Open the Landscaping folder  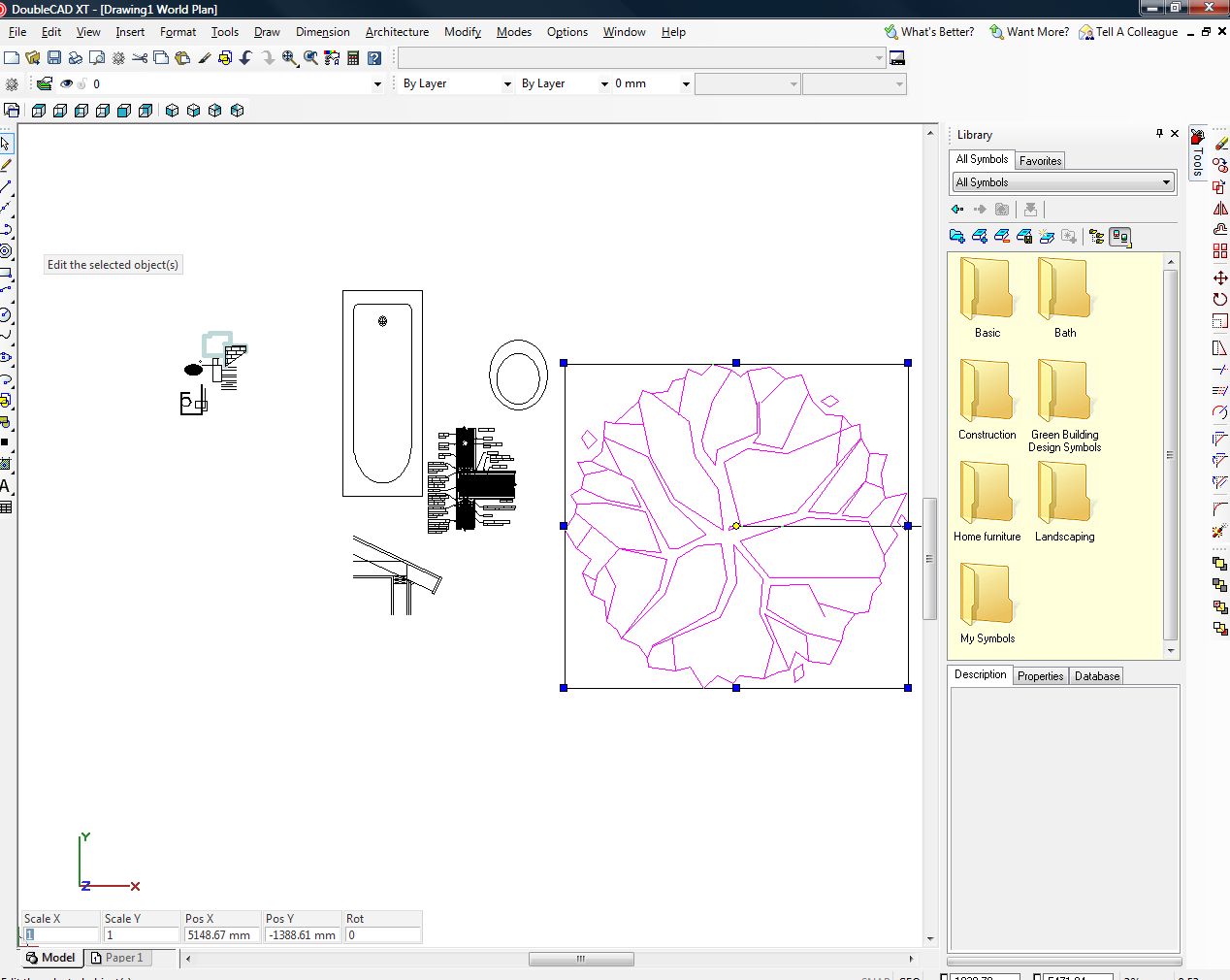pos(1064,502)
